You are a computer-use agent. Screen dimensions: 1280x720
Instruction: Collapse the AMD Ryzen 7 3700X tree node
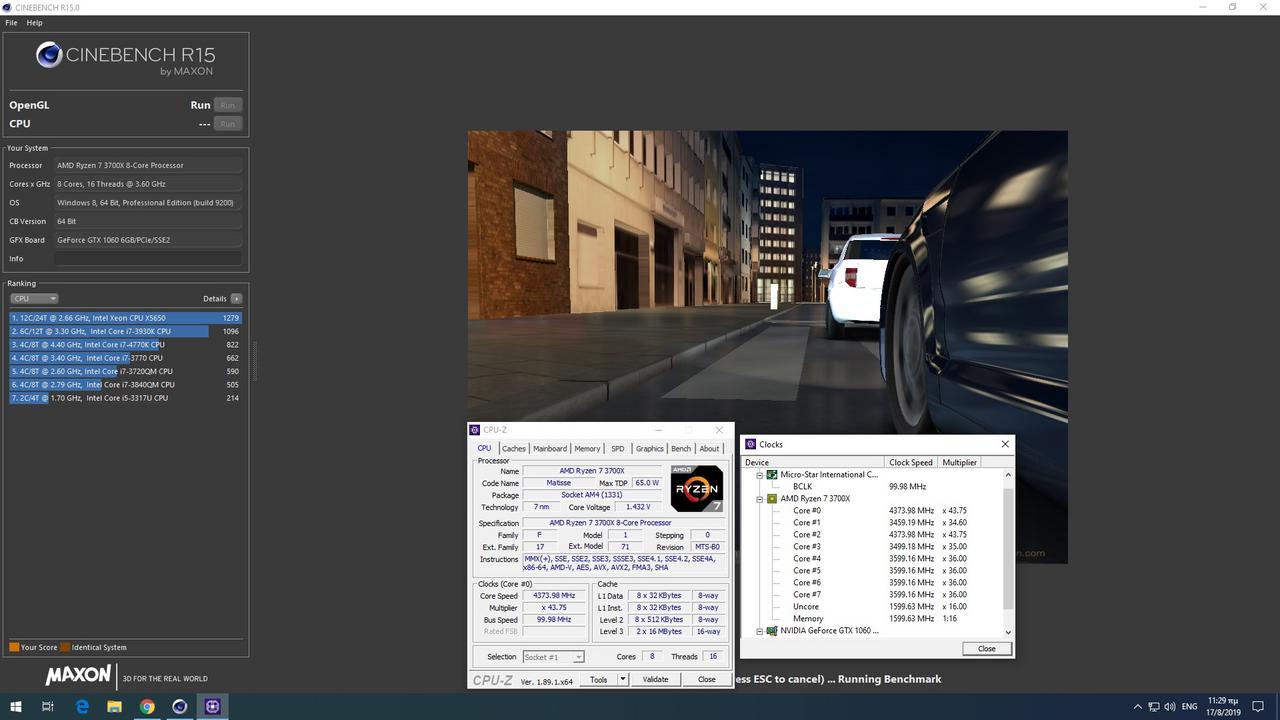pos(760,499)
